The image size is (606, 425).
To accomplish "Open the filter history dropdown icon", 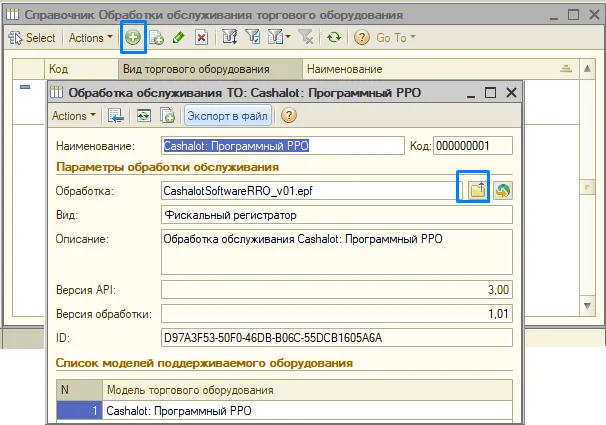I will tap(279, 37).
